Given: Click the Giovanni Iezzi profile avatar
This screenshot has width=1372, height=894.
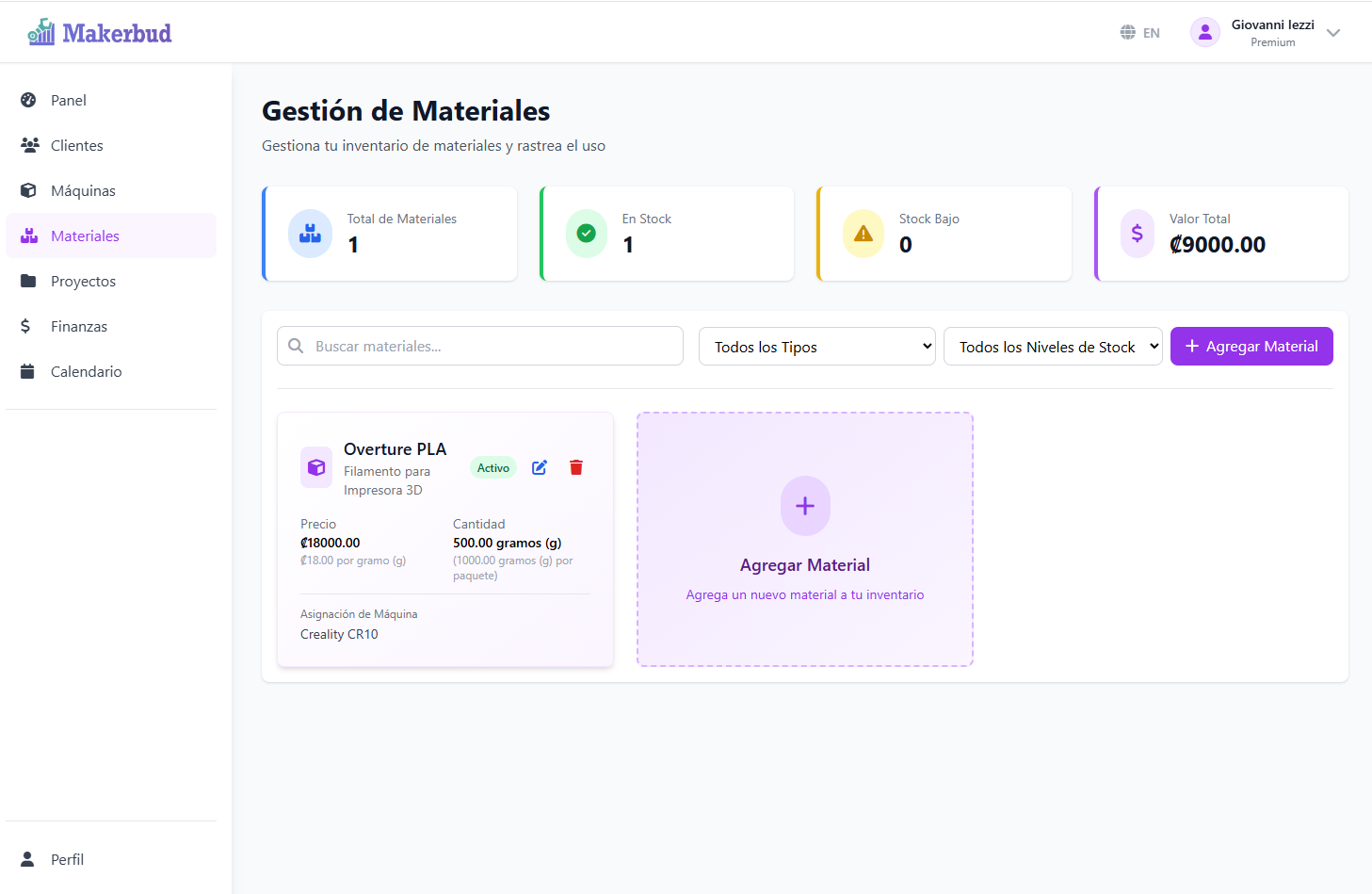Looking at the screenshot, I should click(1205, 31).
